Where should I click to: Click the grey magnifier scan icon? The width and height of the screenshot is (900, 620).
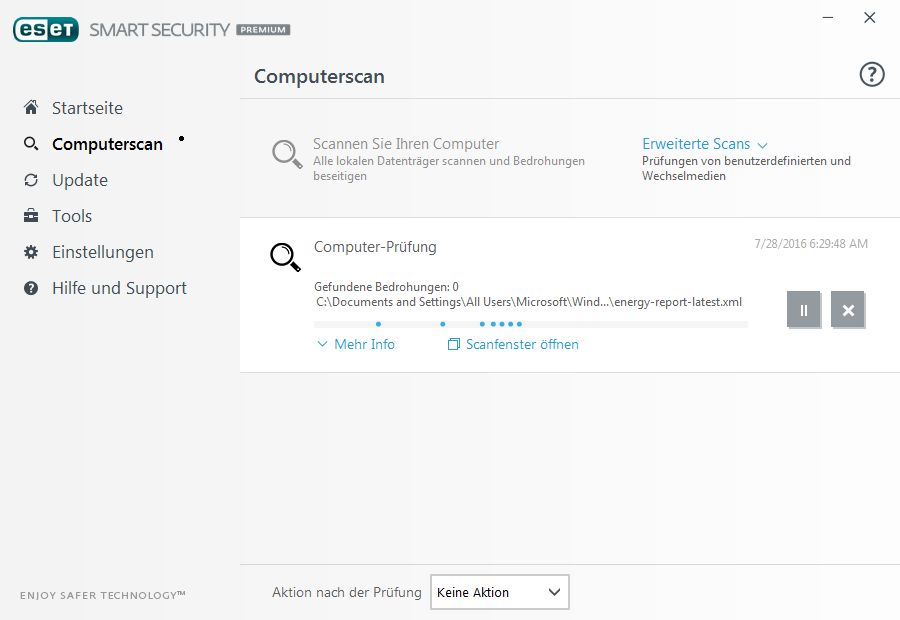[287, 154]
